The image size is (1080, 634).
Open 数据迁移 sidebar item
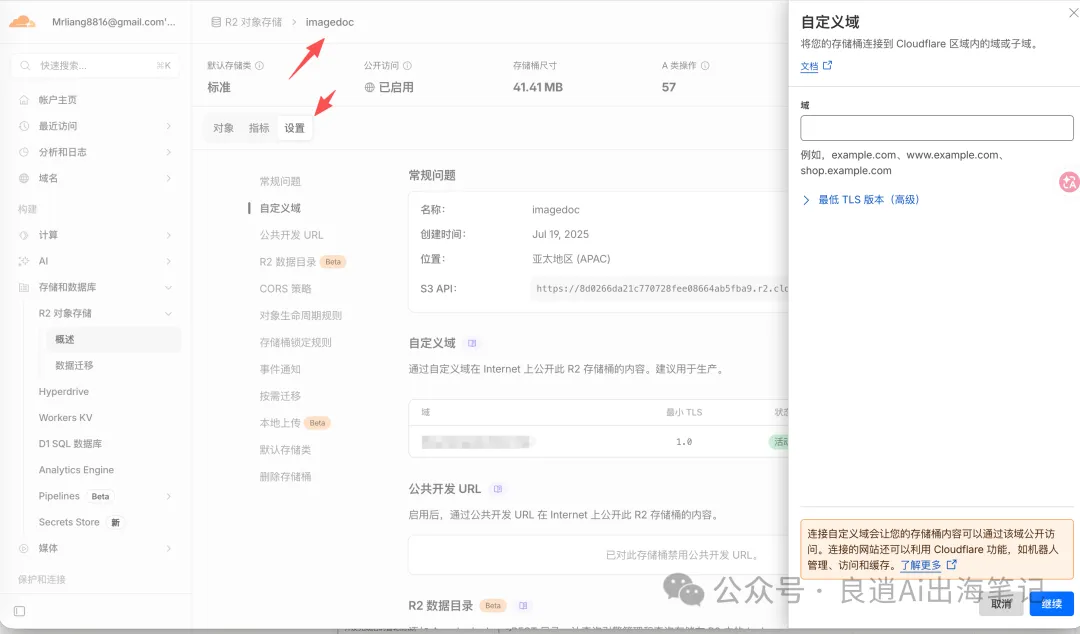(x=74, y=366)
